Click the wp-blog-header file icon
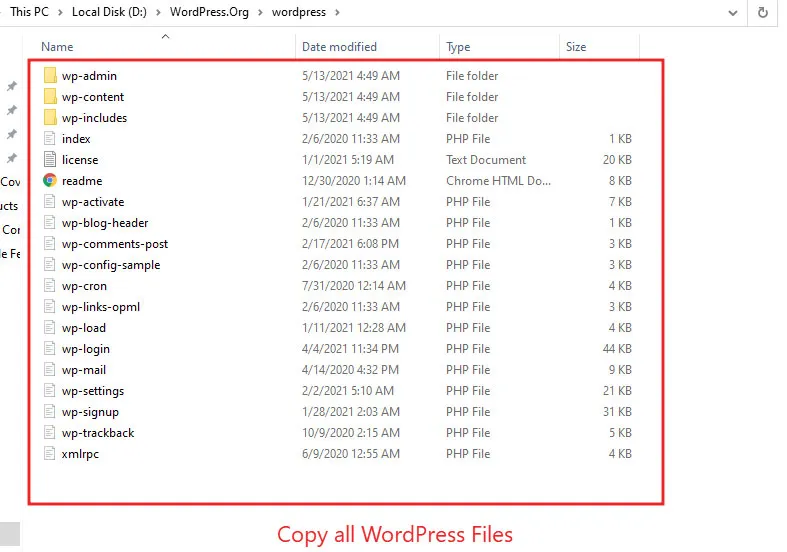This screenshot has width=787, height=552. coord(50,222)
